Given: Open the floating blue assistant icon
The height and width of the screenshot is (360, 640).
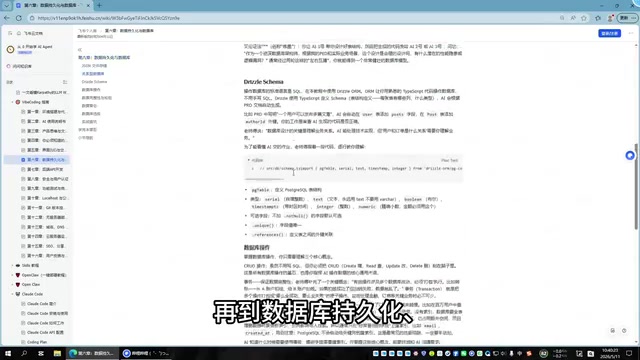Looking at the screenshot, I should 630,156.
